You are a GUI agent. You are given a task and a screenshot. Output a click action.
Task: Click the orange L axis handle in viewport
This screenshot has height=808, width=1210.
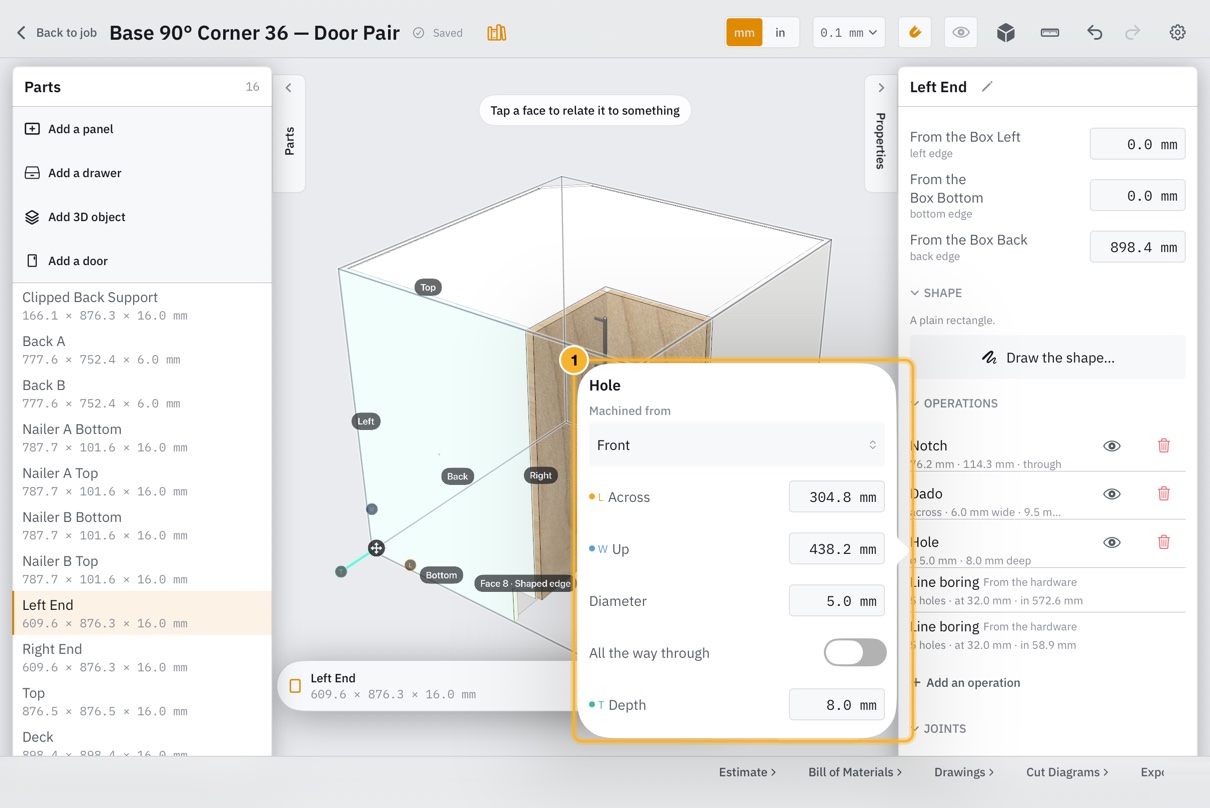410,565
